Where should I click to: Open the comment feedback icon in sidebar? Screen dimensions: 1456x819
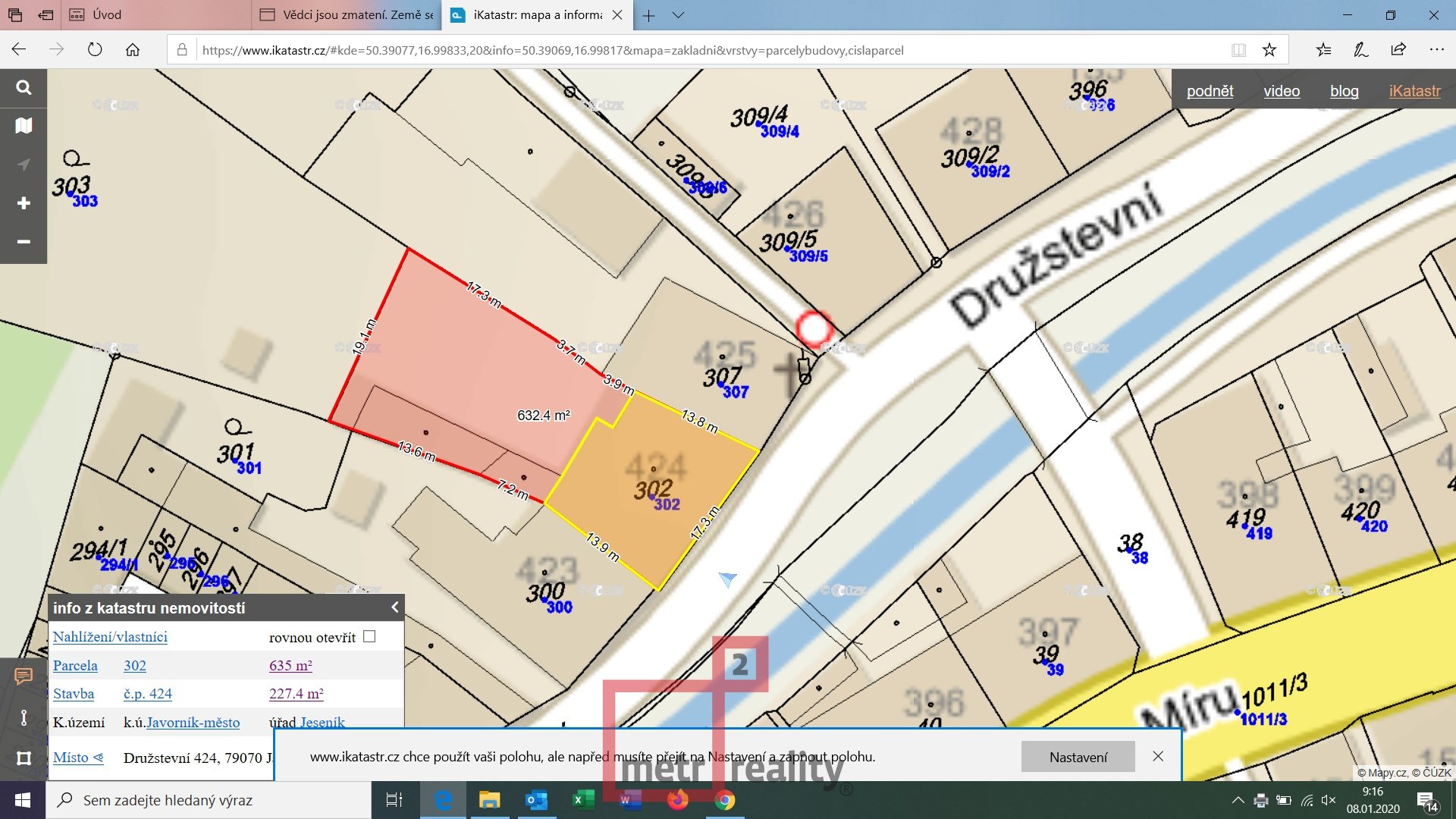tap(24, 676)
